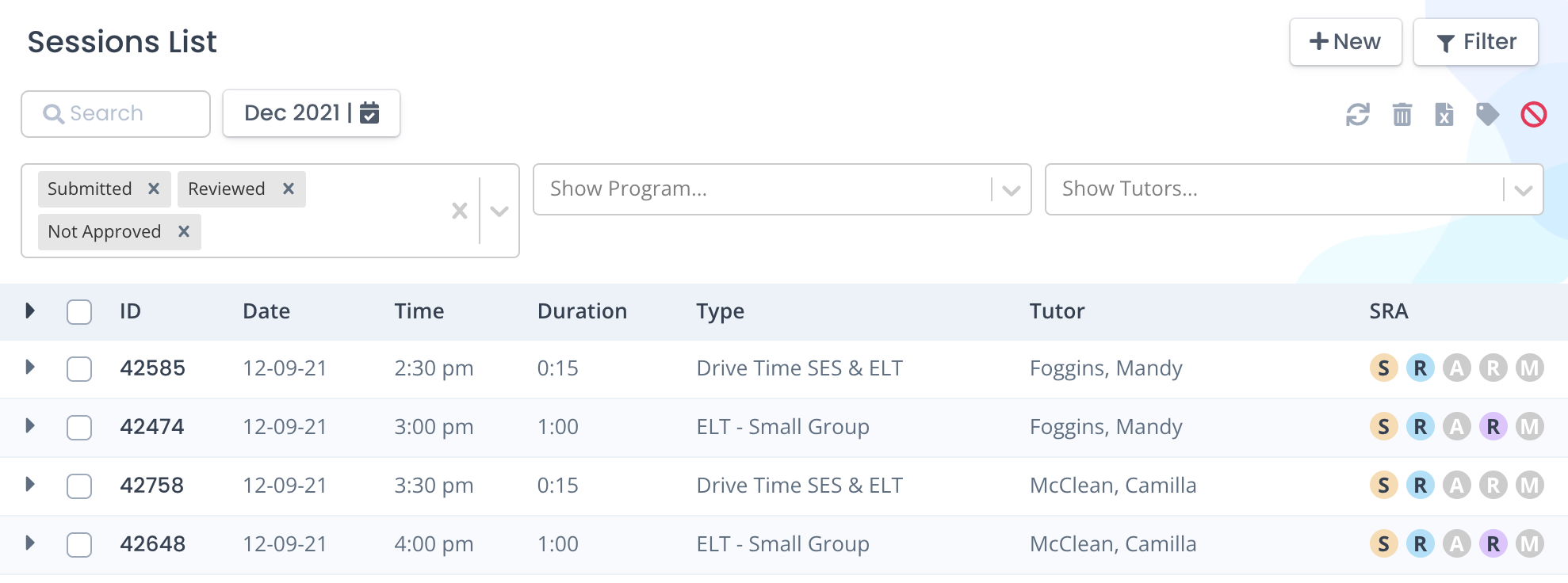Click the M badge for session 42585

(x=1530, y=368)
